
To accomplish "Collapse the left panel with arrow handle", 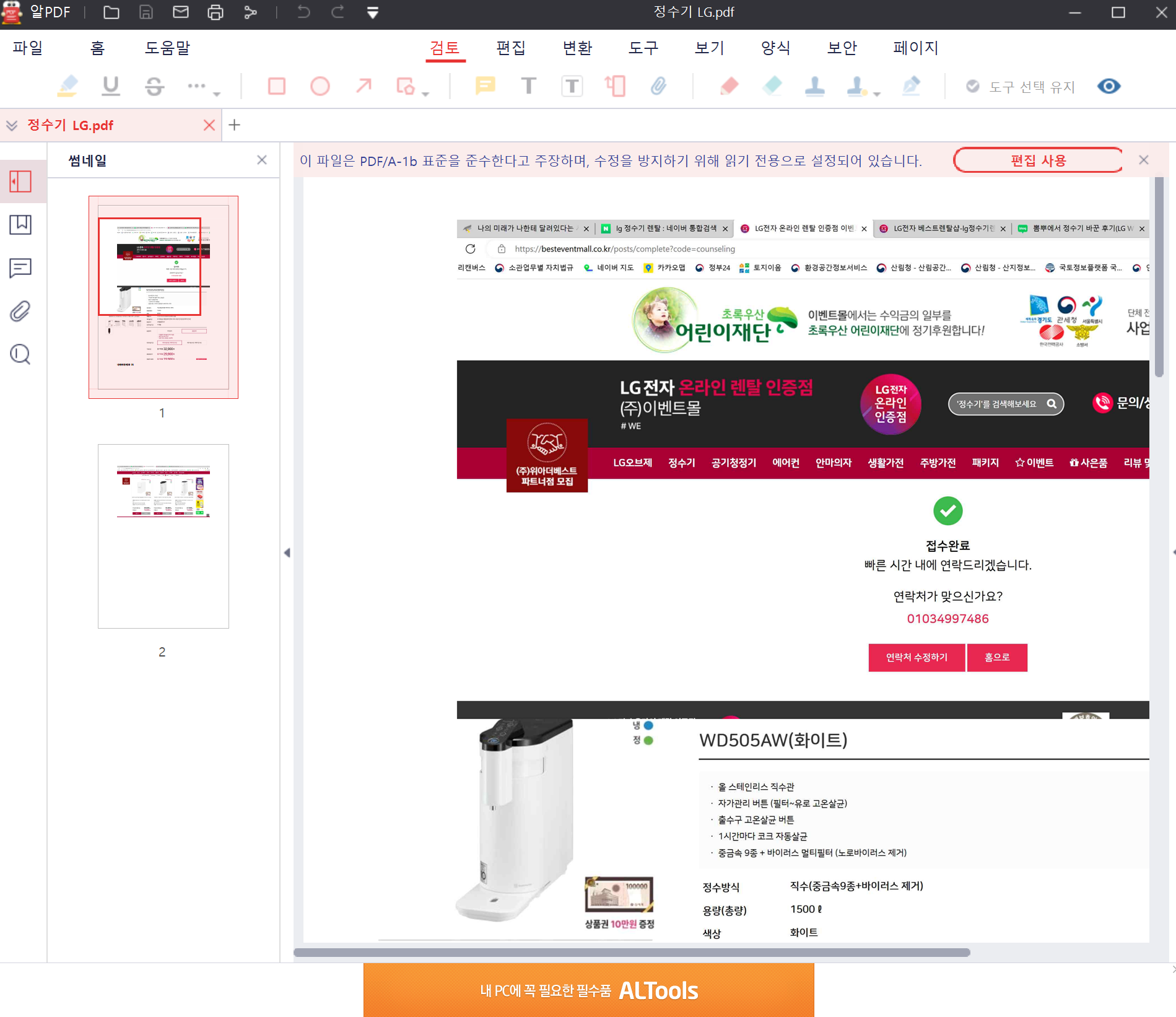I will [287, 552].
